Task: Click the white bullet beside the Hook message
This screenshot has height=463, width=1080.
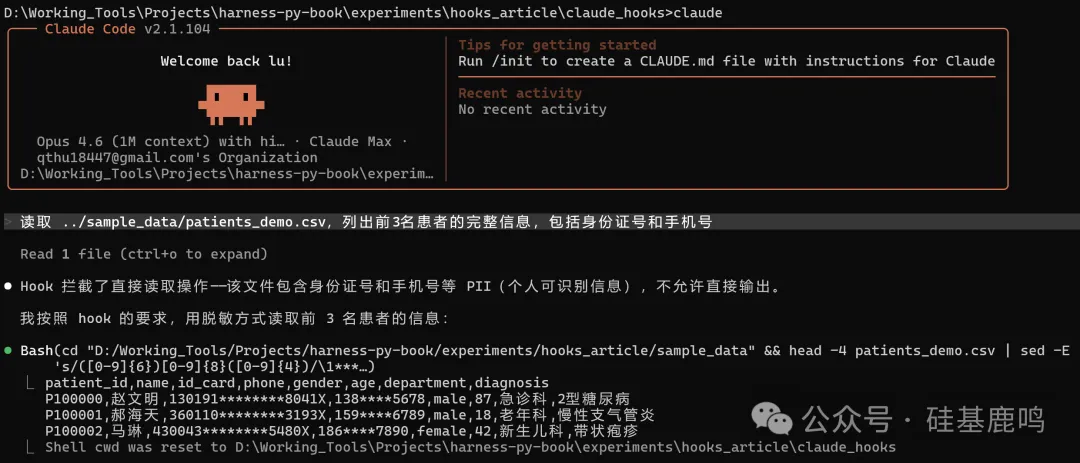Action: point(8,286)
